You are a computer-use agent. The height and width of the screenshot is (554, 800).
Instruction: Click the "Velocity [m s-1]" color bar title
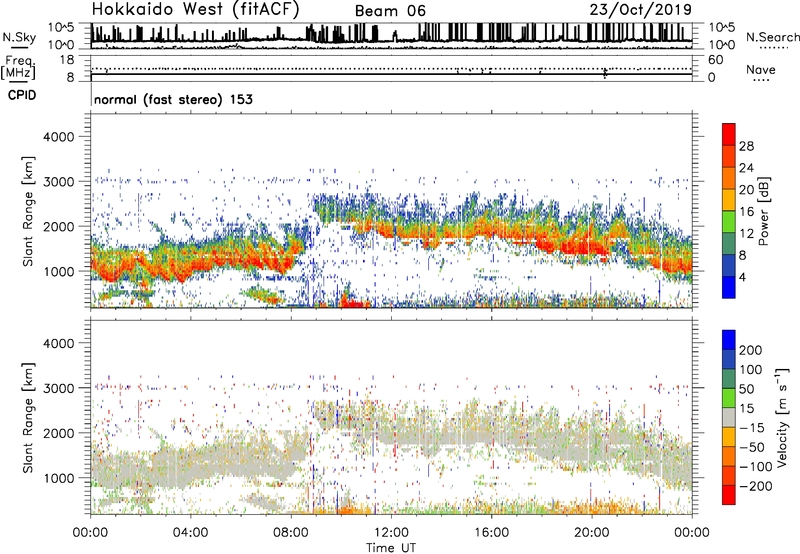pos(782,417)
